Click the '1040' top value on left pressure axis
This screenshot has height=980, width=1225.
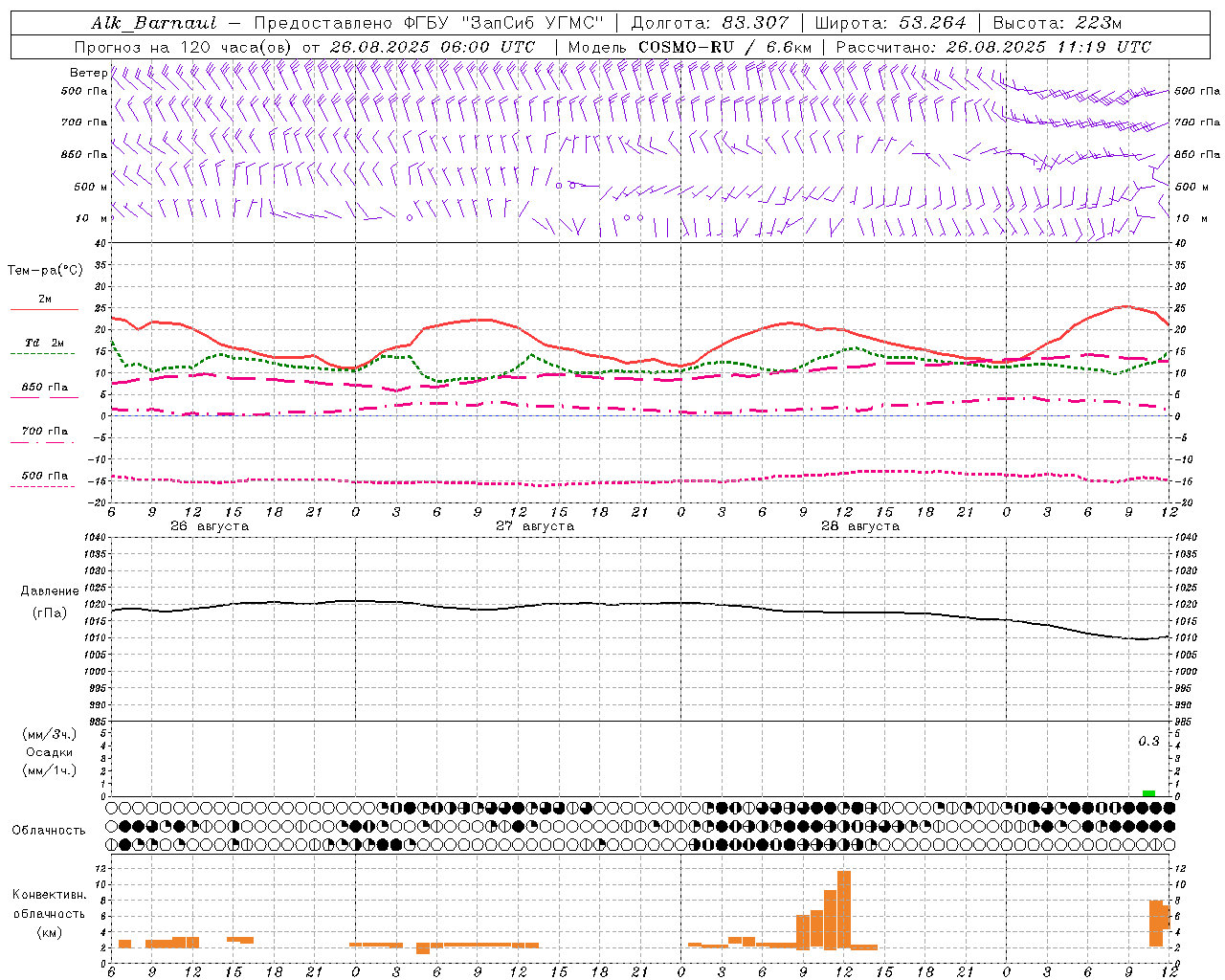(x=94, y=538)
